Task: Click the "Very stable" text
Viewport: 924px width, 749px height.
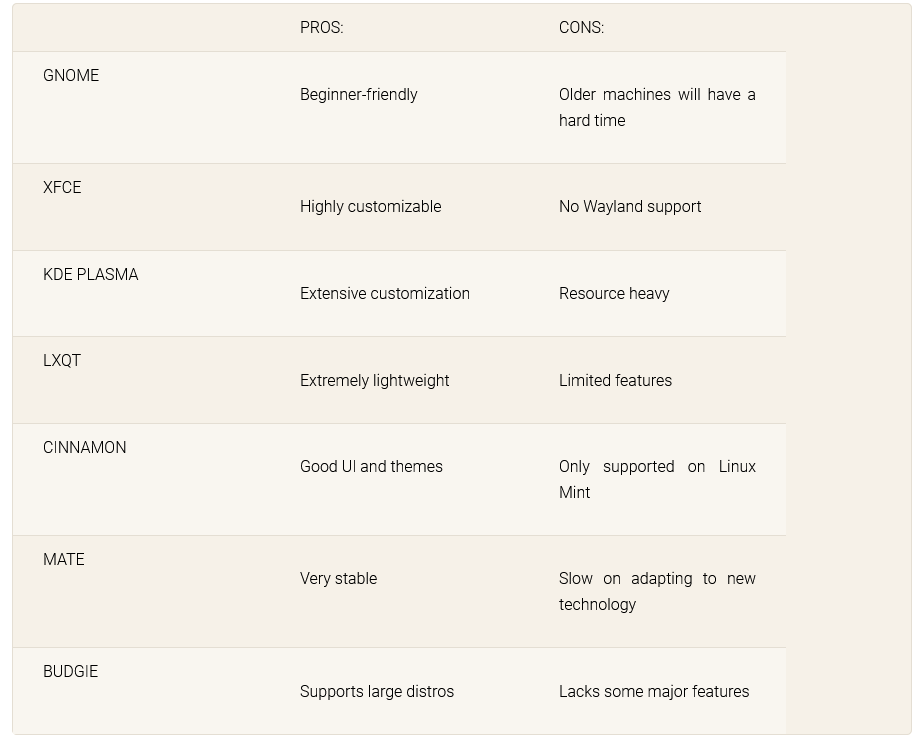Action: pyautogui.click(x=338, y=579)
